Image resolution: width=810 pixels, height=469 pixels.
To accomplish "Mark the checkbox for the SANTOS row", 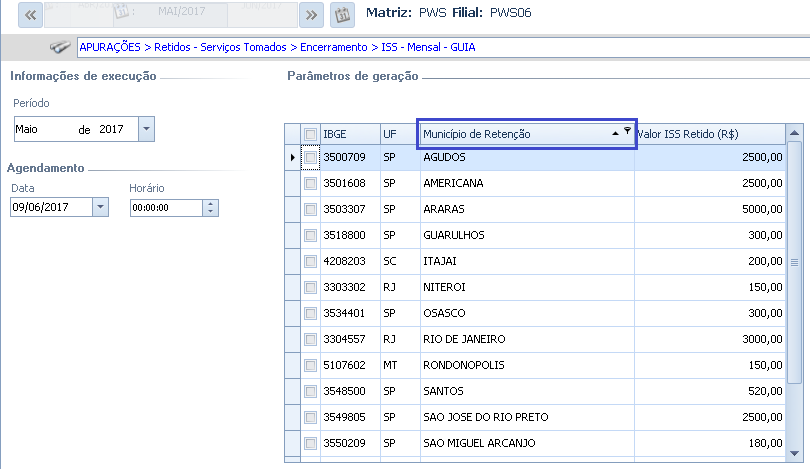I will click(x=311, y=391).
